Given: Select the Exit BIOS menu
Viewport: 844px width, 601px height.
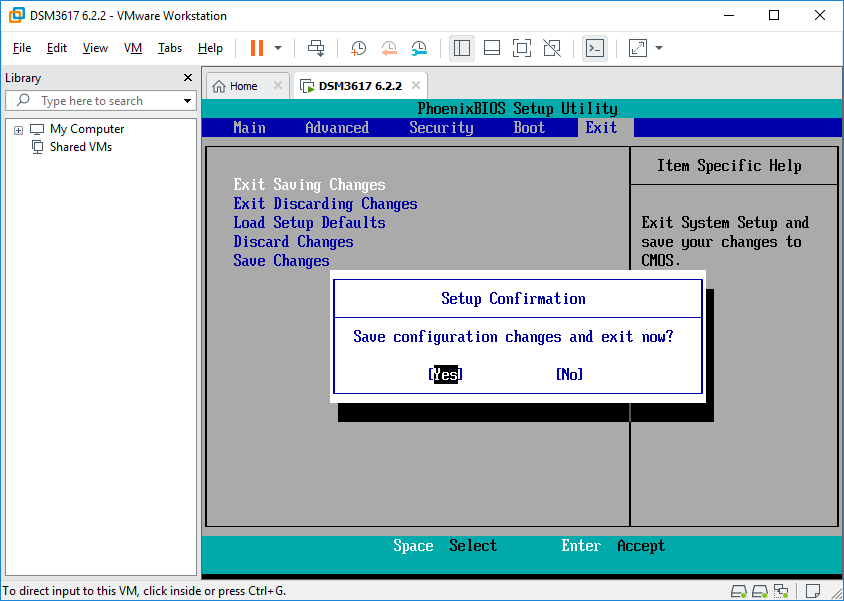Looking at the screenshot, I should tap(601, 128).
